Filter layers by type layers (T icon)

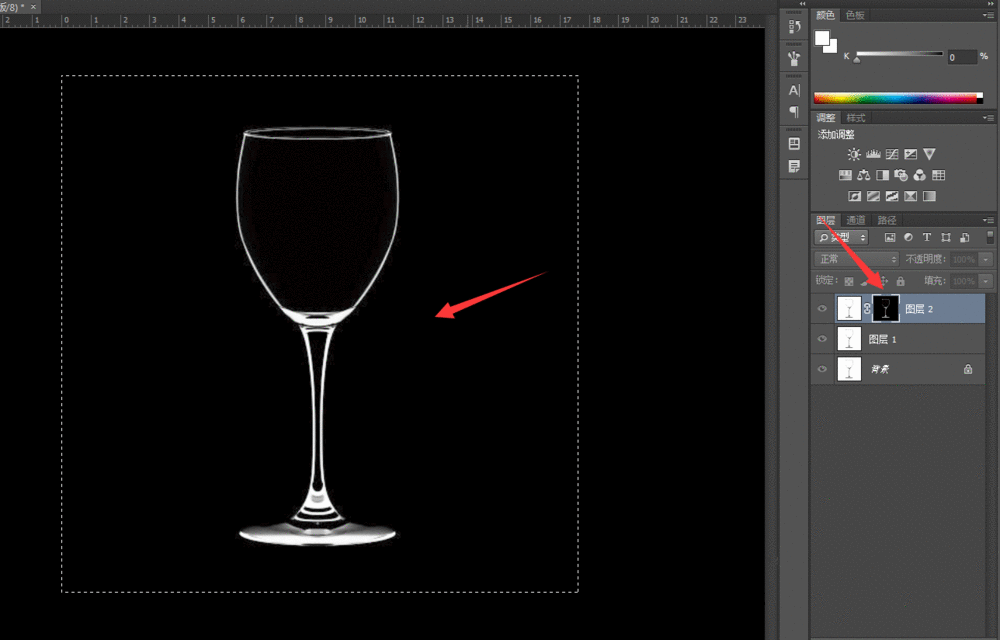927,238
